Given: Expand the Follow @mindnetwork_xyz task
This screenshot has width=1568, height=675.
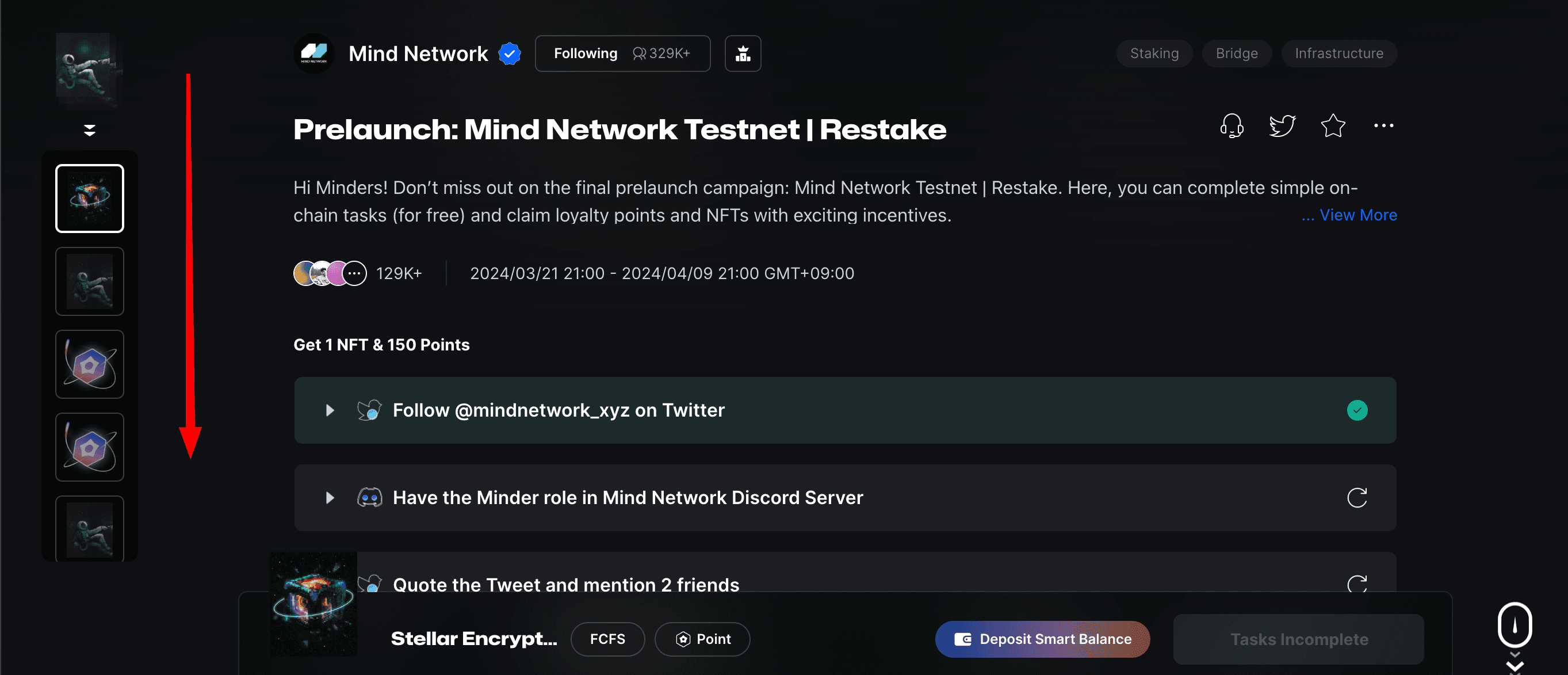Looking at the screenshot, I should [x=330, y=410].
